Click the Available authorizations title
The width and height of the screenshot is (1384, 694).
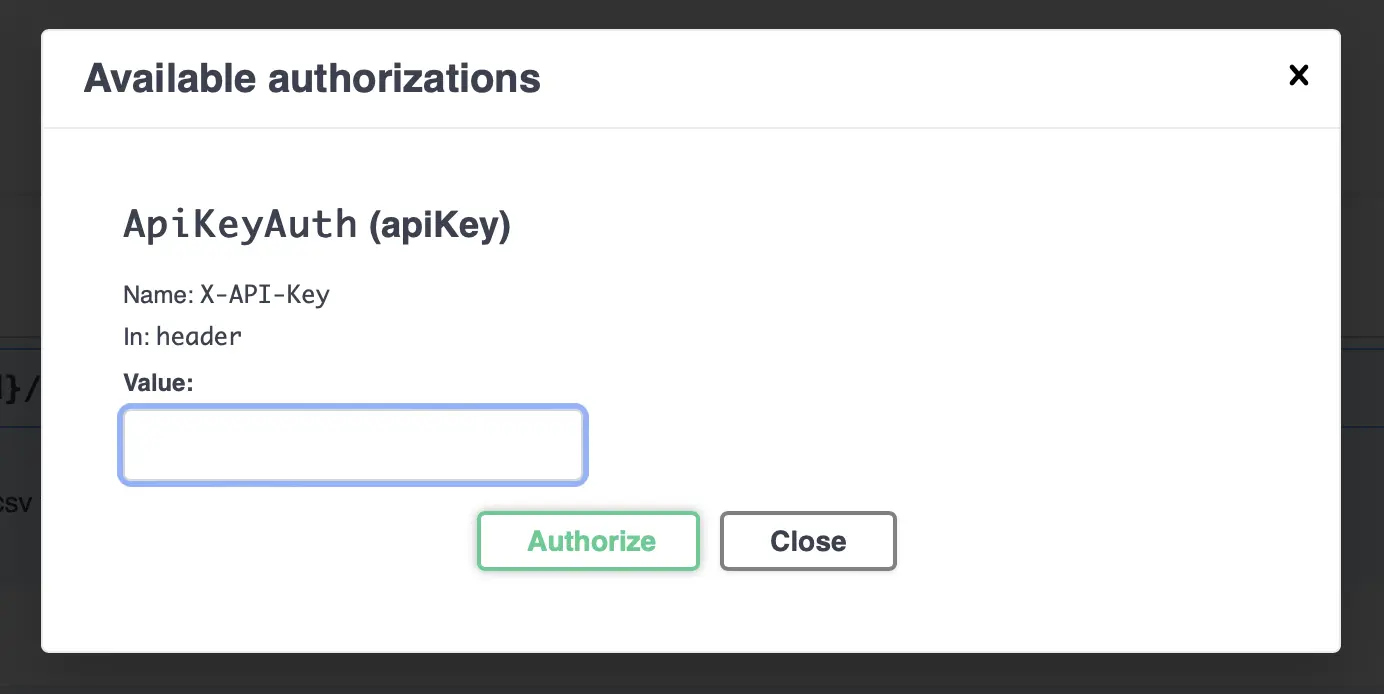click(x=312, y=78)
